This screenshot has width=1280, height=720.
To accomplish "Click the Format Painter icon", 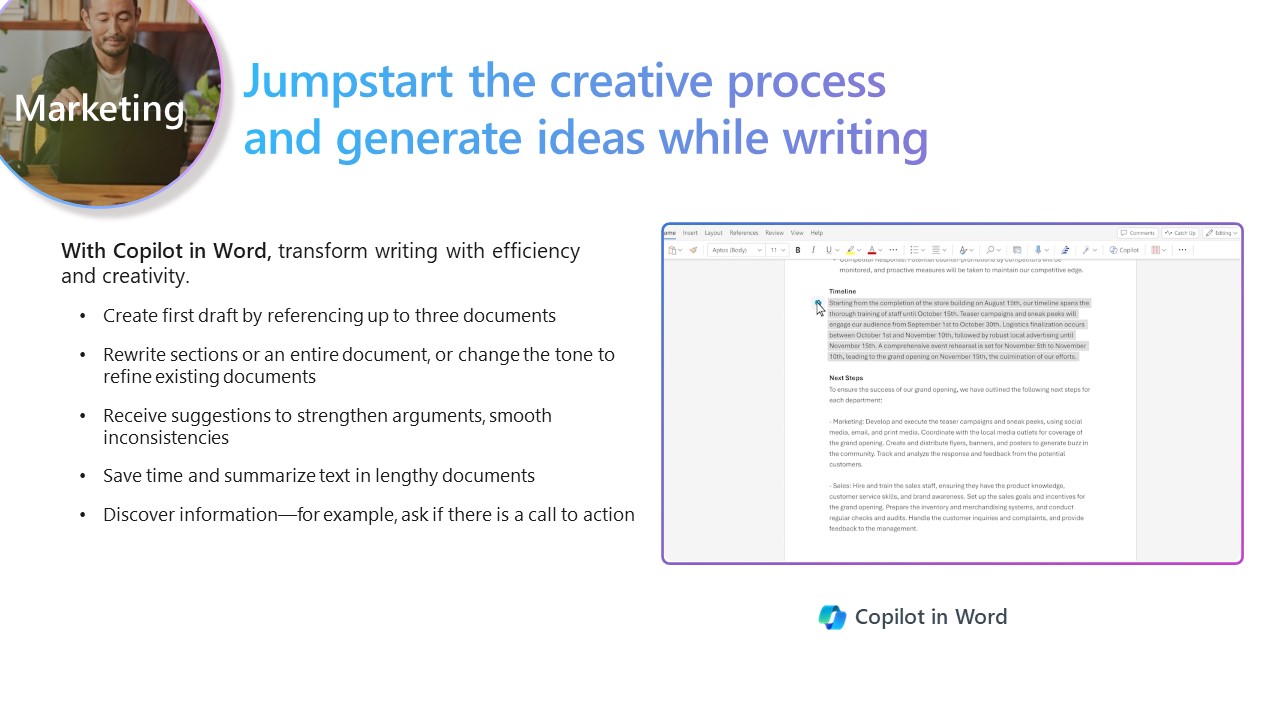I will click(x=693, y=250).
